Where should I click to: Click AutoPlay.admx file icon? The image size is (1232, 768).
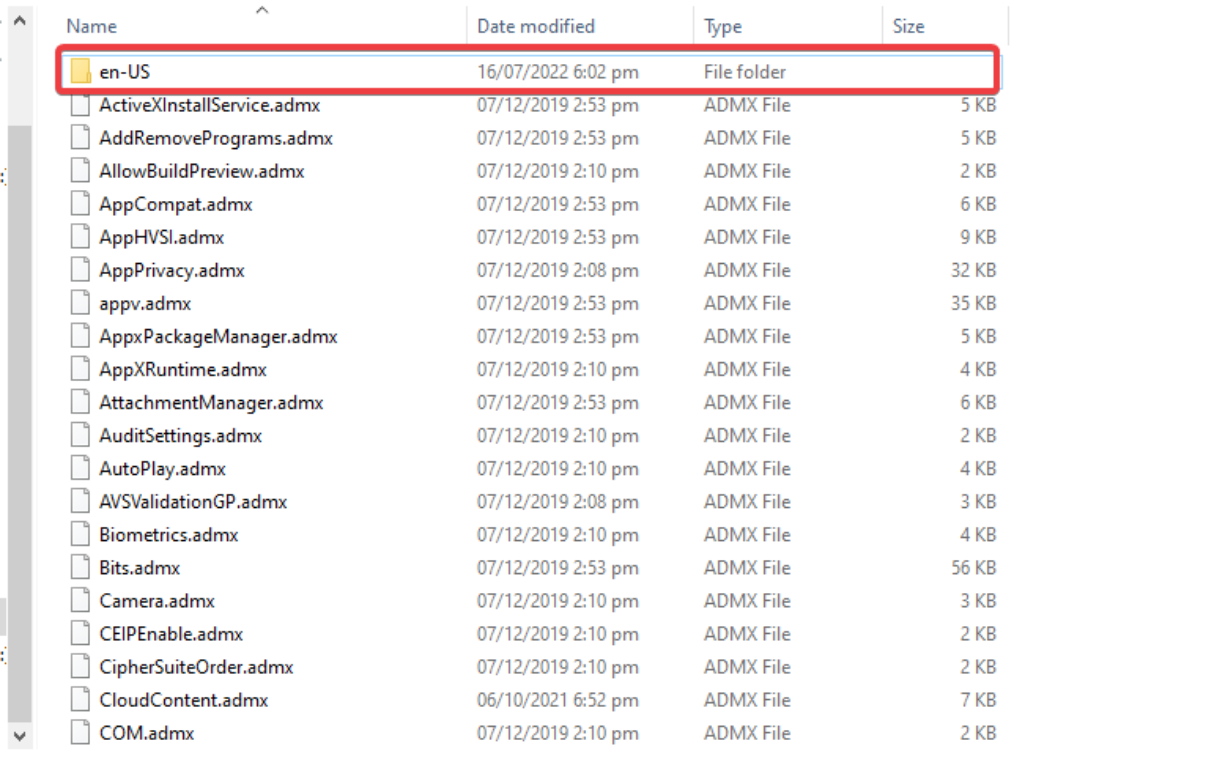pos(81,468)
